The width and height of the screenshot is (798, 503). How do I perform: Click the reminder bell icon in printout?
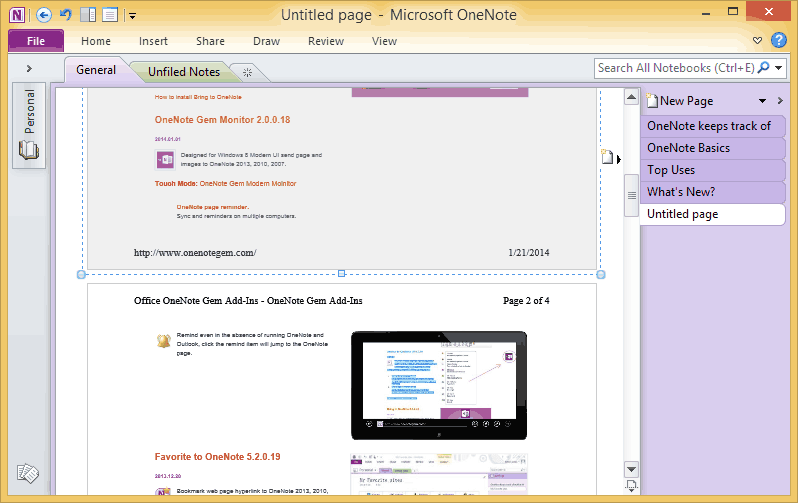tap(163, 341)
